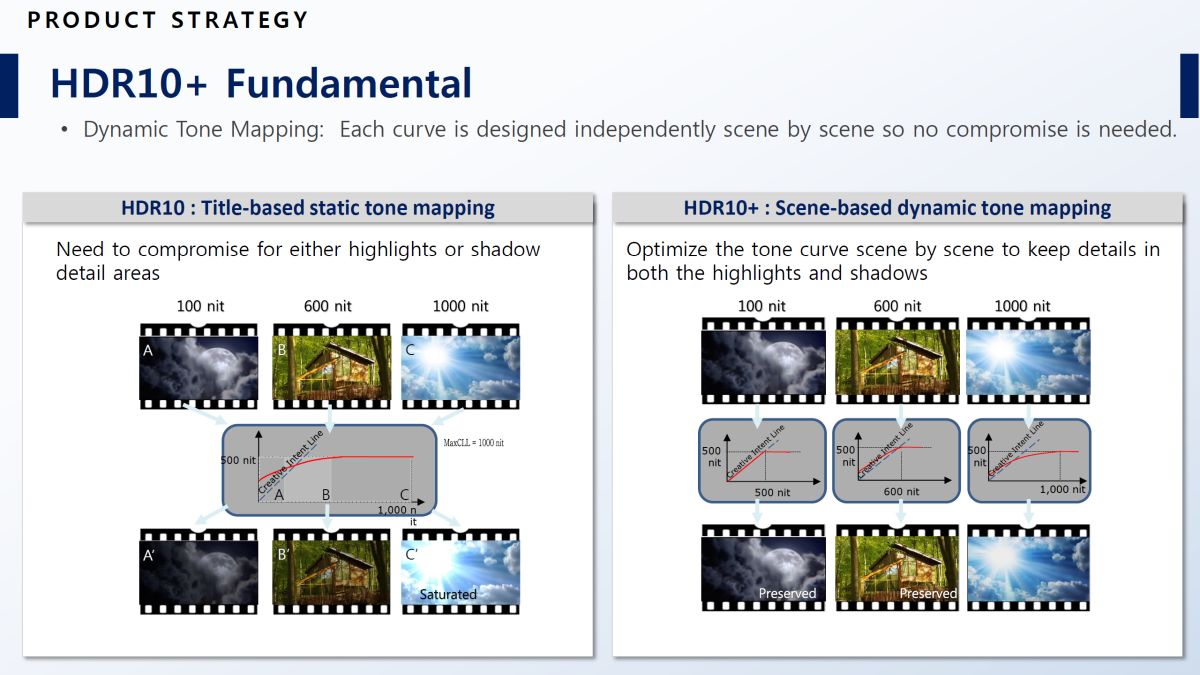This screenshot has height=675, width=1200.
Task: Select the top moon thumbnail in HDR10+ panel
Action: pos(763,366)
